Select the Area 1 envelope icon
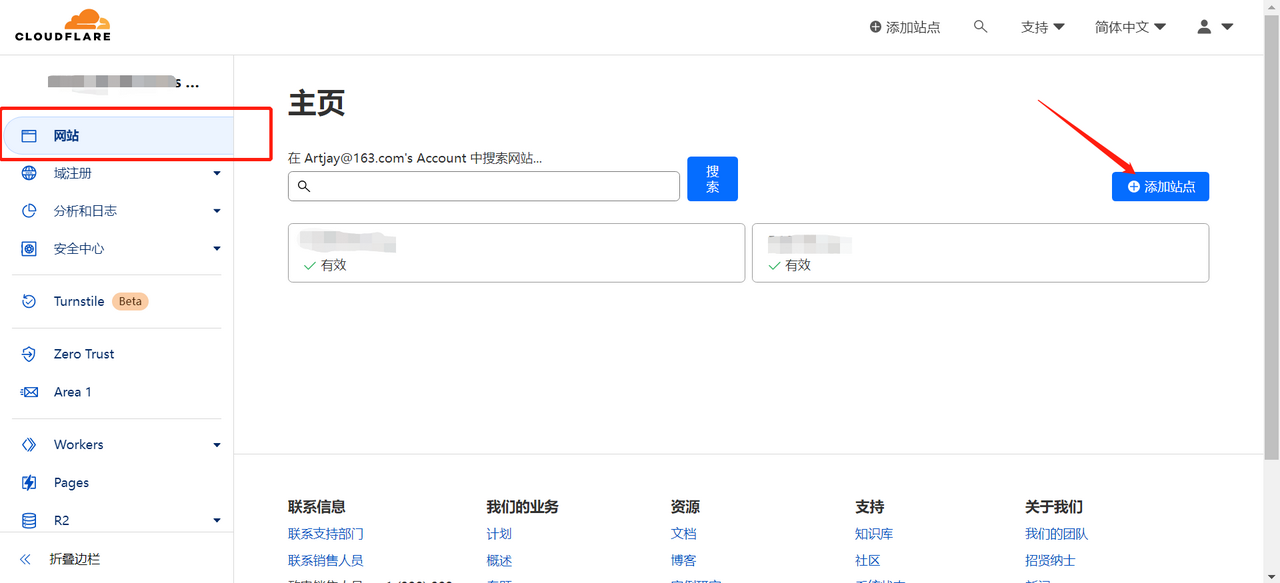Viewport: 1280px width, 583px height. coord(30,392)
